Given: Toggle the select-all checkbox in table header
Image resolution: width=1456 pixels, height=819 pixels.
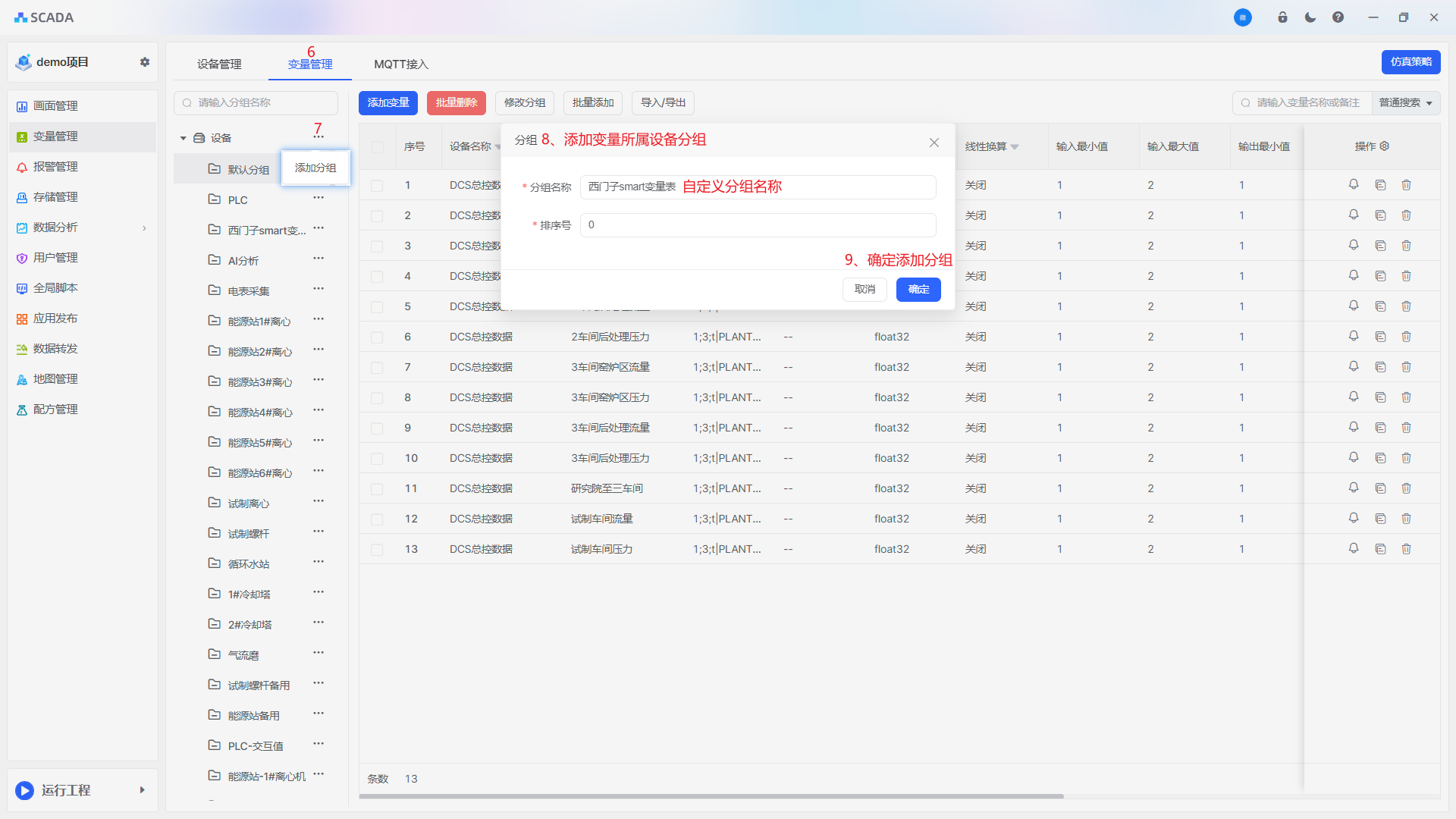Looking at the screenshot, I should pos(377,147).
